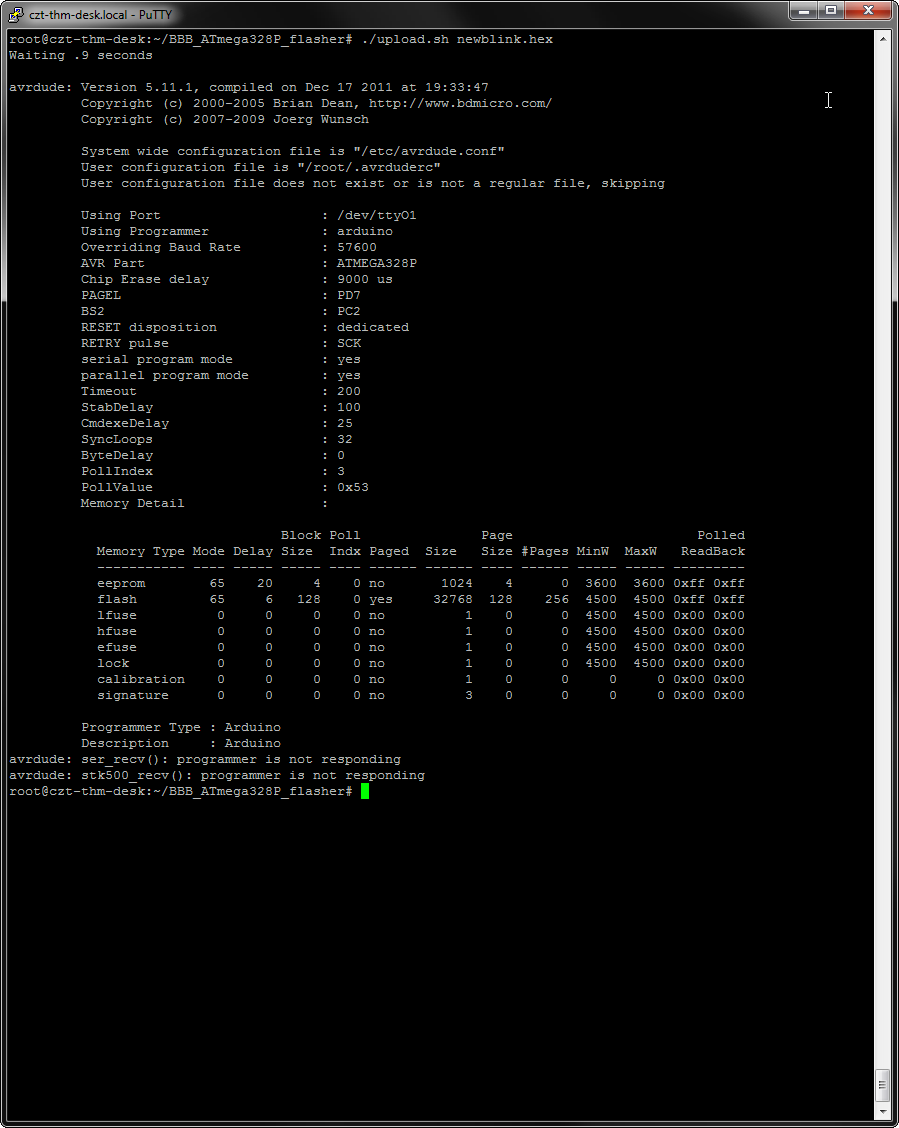Screen dimensions: 899x1128
Task: Click the Memory Type column header
Action: (140, 552)
